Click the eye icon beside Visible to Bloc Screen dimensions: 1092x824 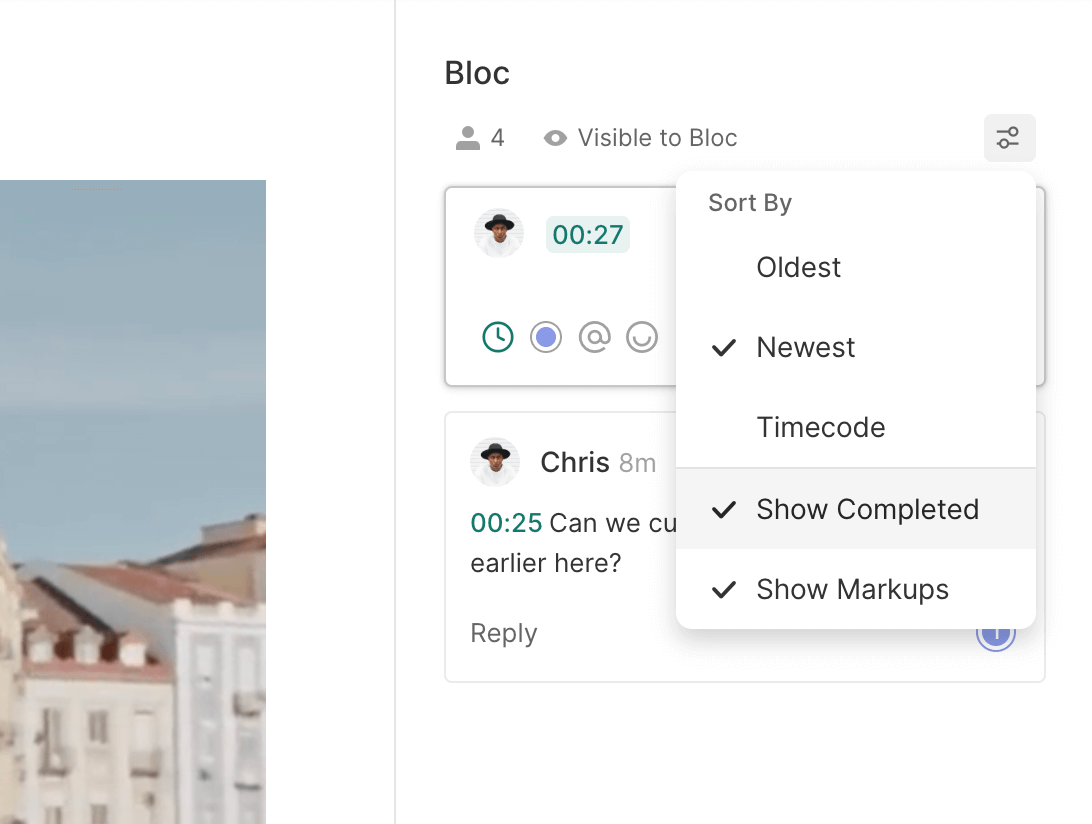[555, 138]
